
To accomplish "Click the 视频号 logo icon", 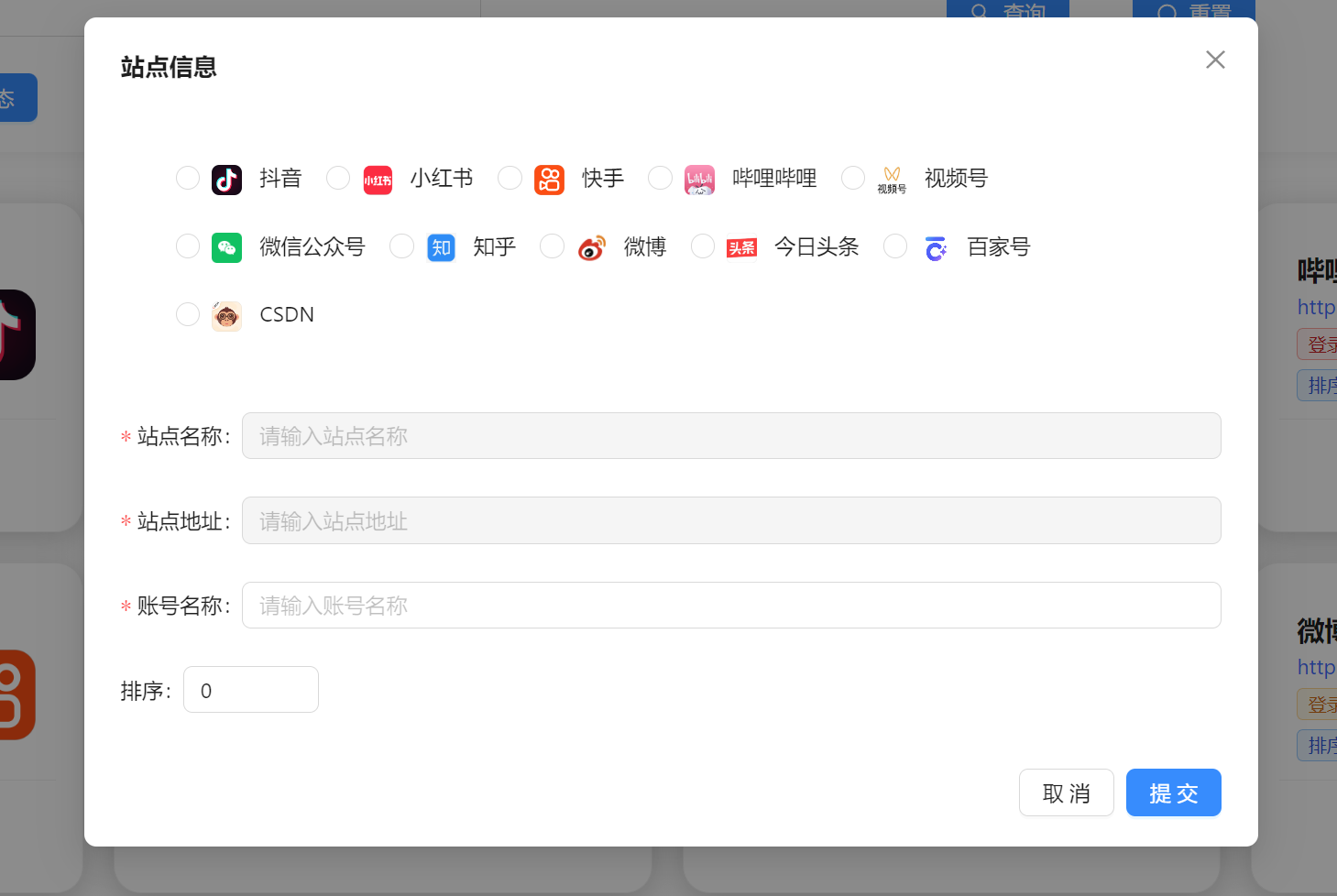I will pos(893,180).
